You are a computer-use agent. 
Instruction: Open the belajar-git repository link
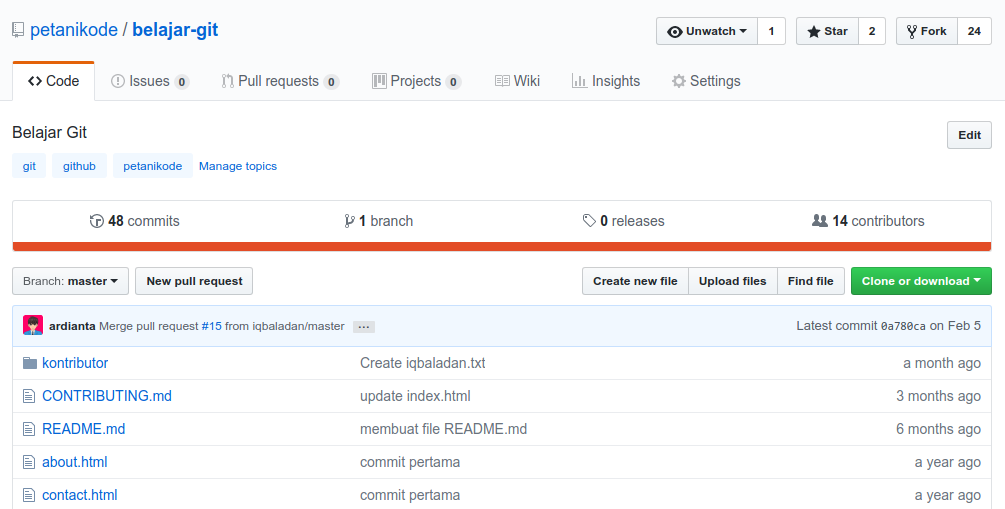(x=175, y=30)
